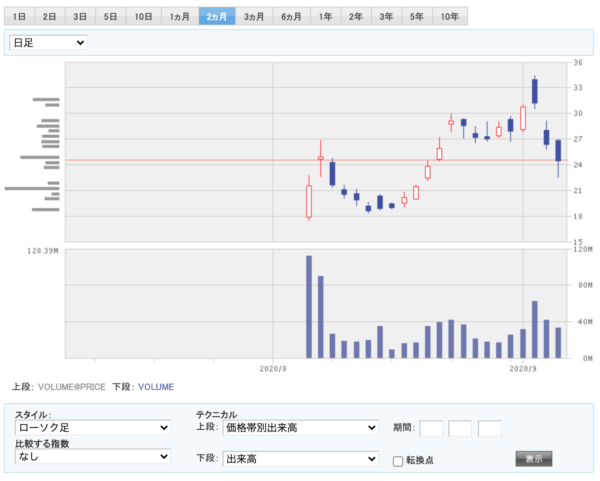Switch to the 3年 tab
This screenshot has height=481, width=600.
(x=386, y=16)
